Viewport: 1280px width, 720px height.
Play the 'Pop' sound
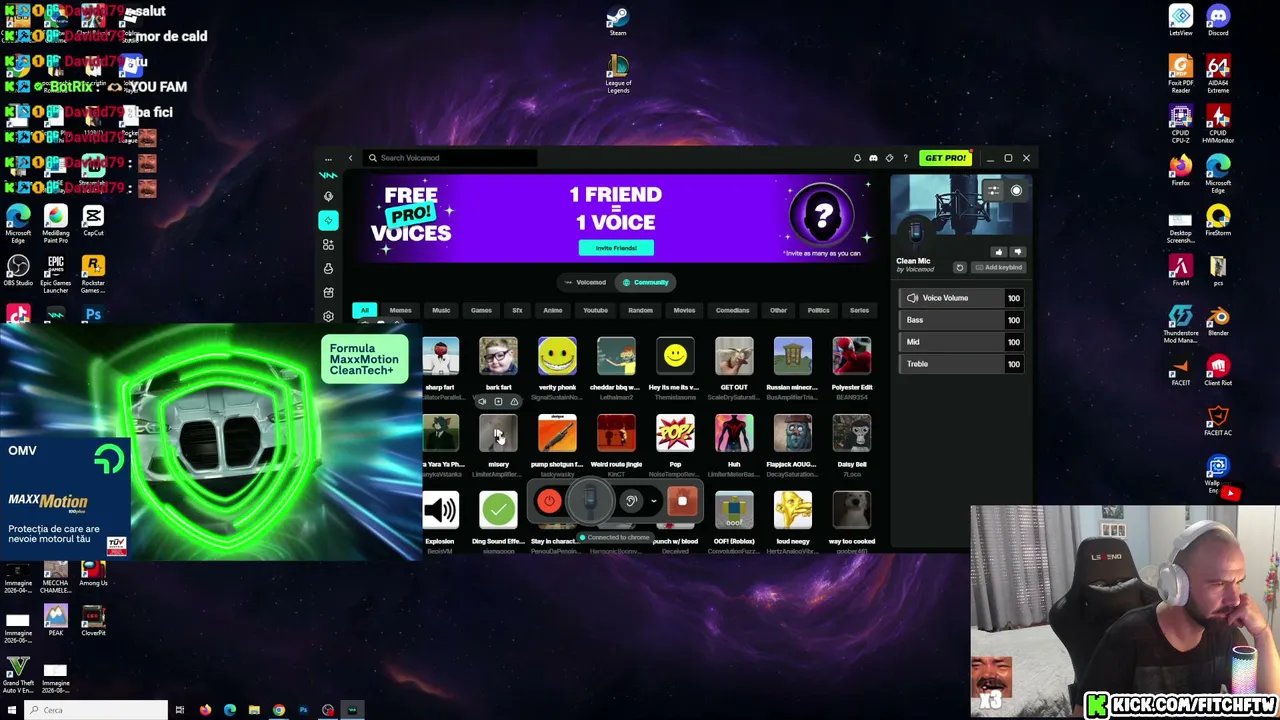675,434
